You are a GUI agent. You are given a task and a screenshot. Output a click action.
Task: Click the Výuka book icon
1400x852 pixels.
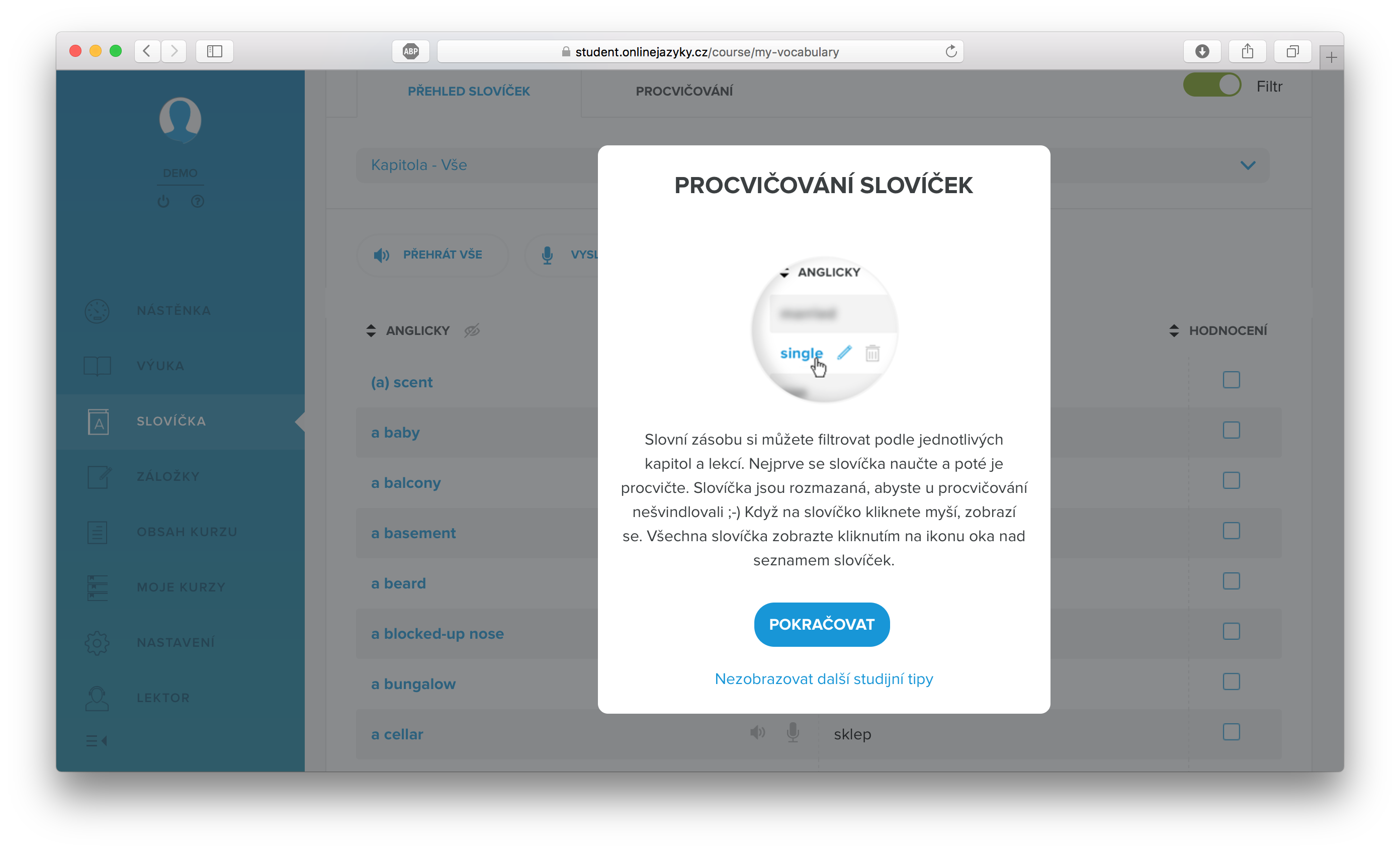(97, 366)
